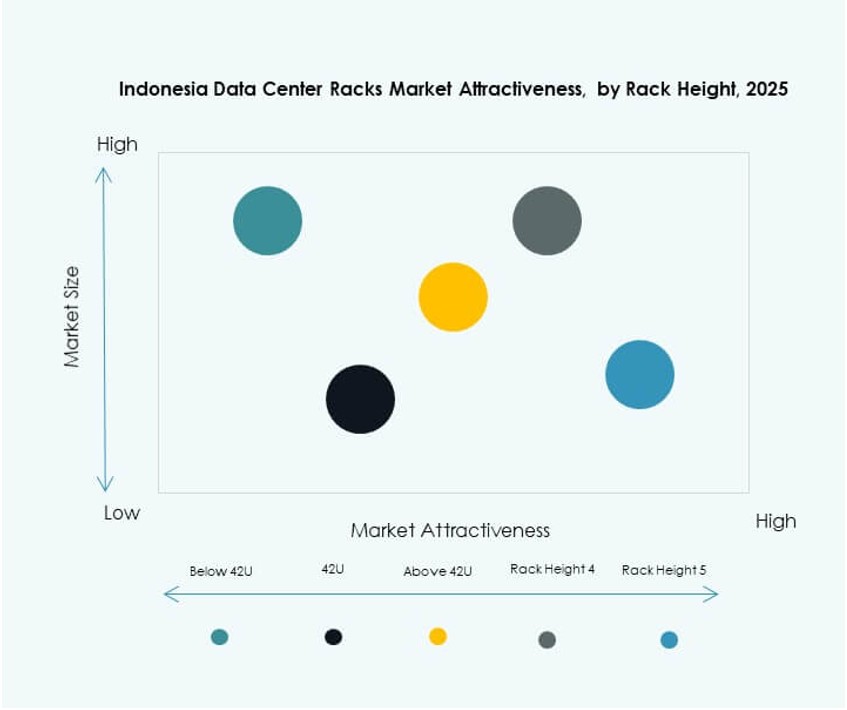Select the blue Rack Height 5 bubble
The image size is (847, 710).
641,373
